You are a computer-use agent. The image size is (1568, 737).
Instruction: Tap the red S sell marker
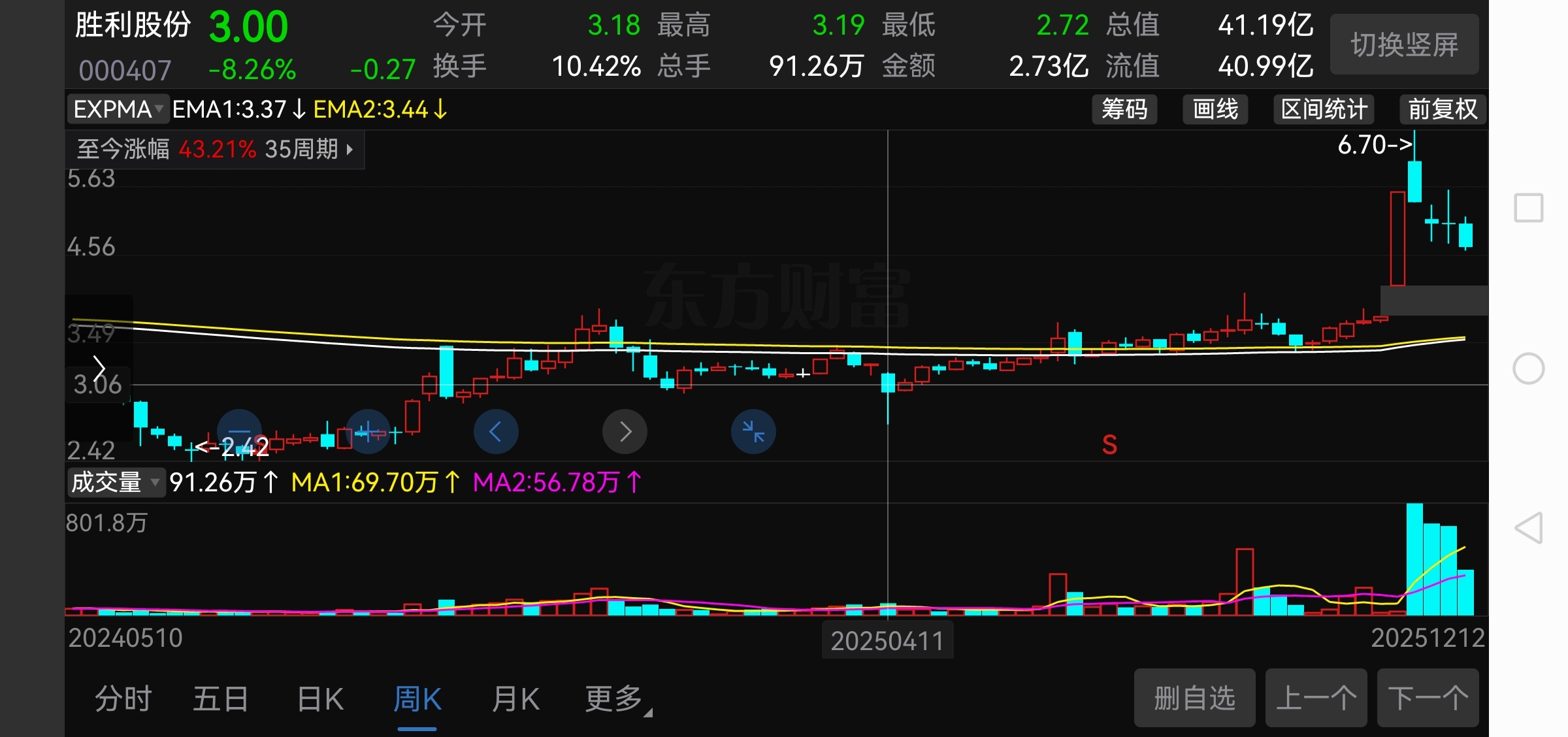coord(1109,445)
